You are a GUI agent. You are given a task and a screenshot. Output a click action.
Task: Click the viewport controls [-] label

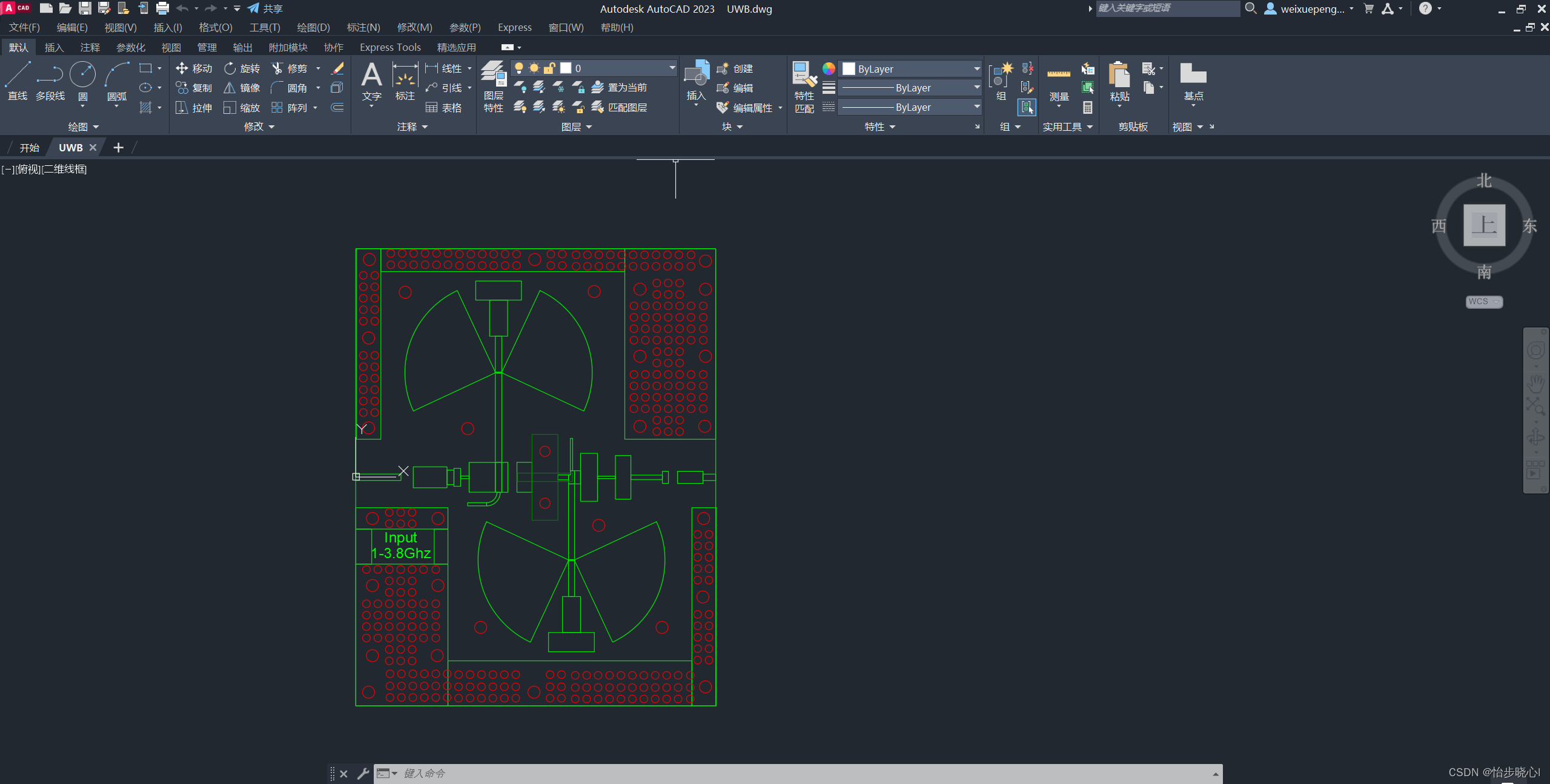click(7, 170)
